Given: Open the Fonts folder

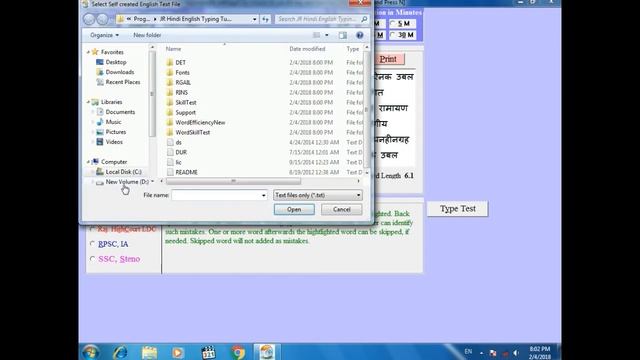Looking at the screenshot, I should point(182,72).
